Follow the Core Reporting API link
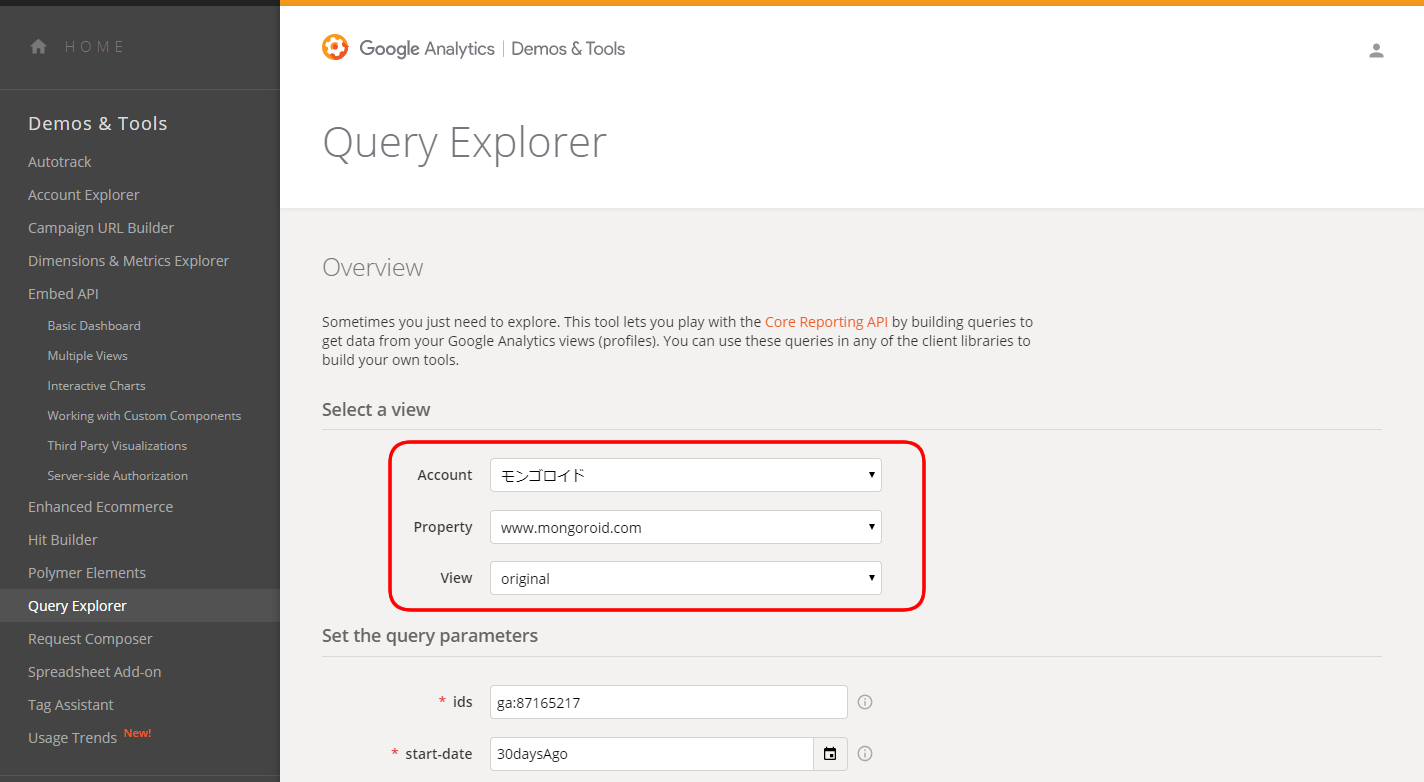The image size is (1424, 782). 826,322
